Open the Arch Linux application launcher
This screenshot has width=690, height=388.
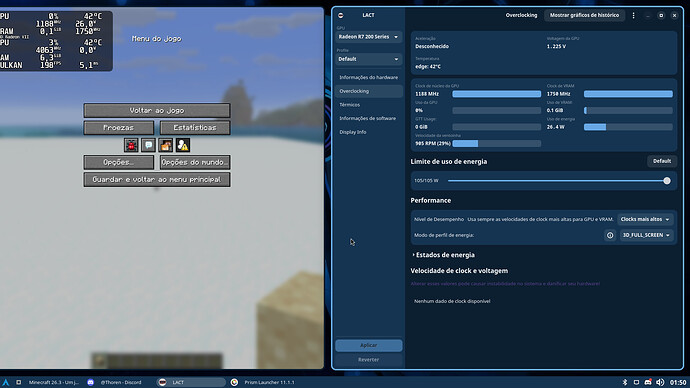[6, 382]
